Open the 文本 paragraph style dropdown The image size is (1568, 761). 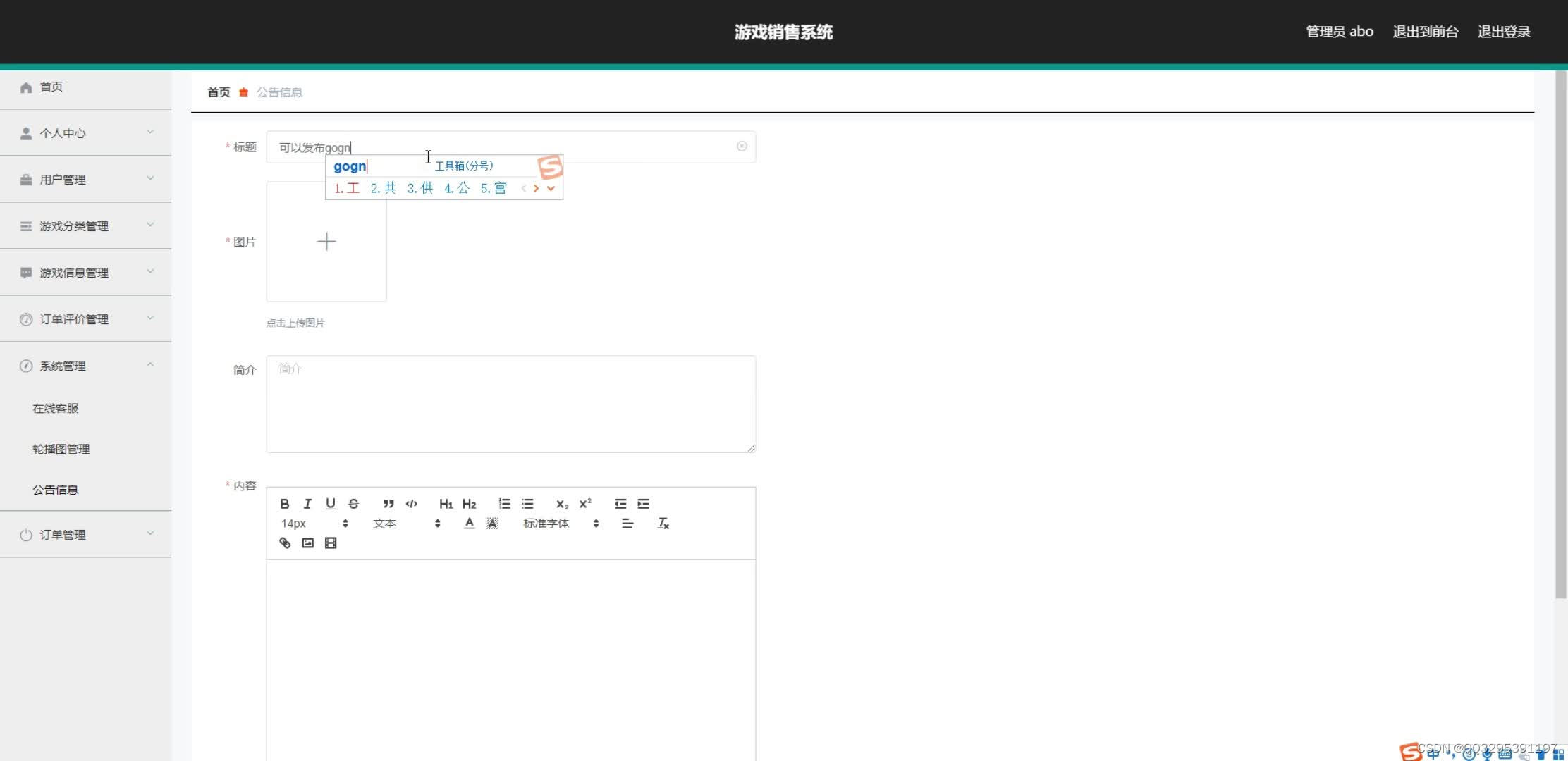407,524
